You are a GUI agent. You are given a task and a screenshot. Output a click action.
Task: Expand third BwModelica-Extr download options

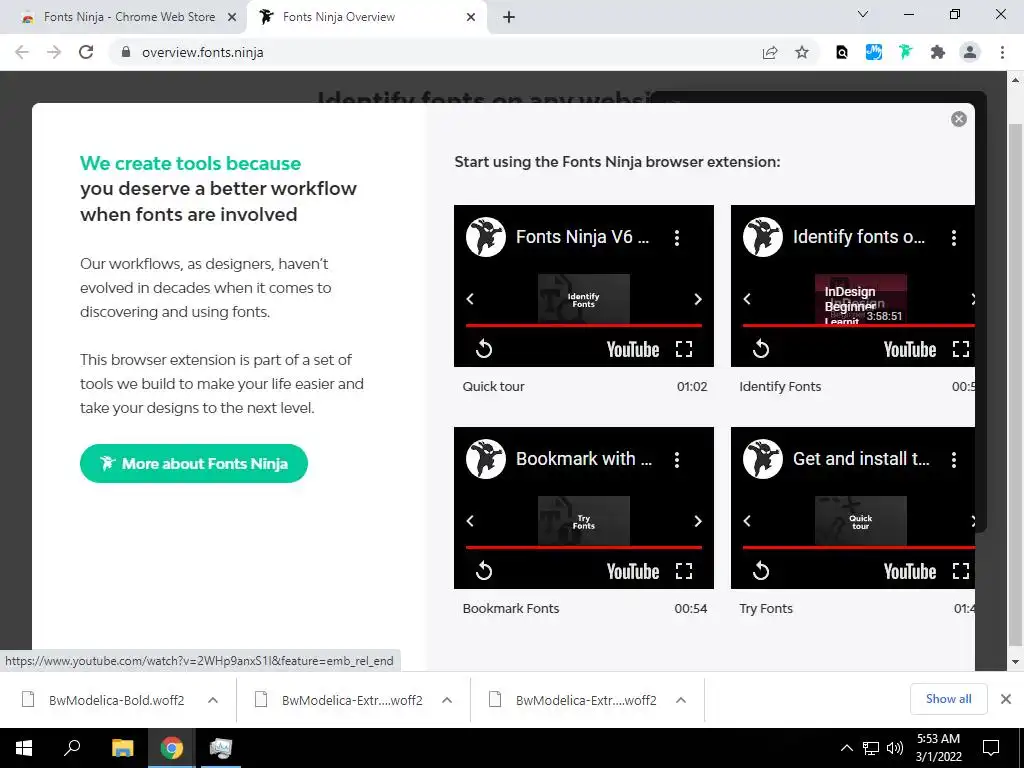tap(680, 700)
